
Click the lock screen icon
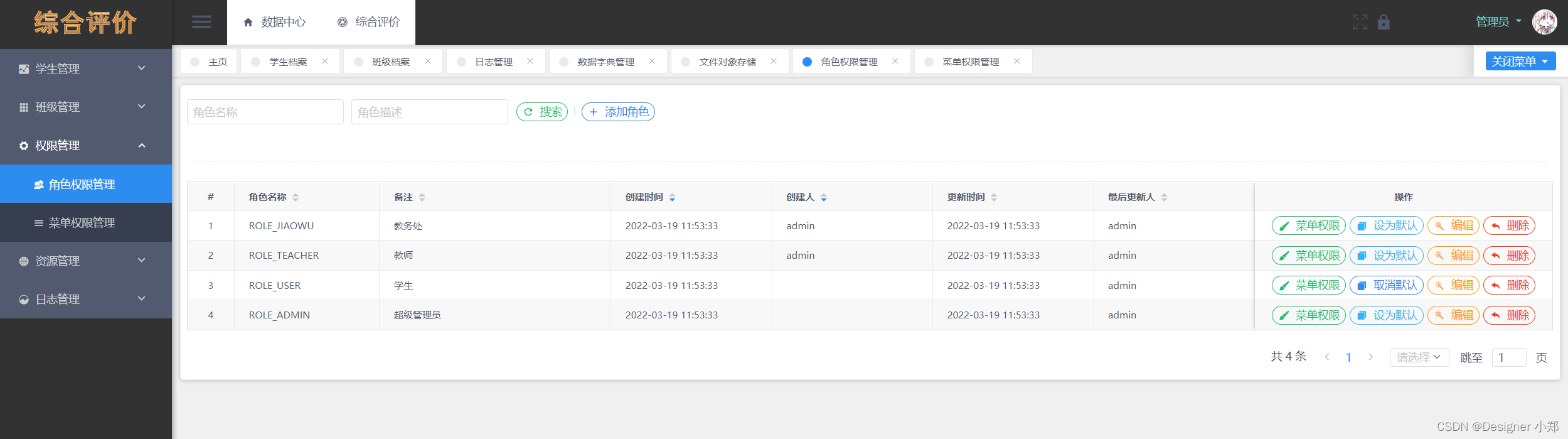tap(1384, 22)
